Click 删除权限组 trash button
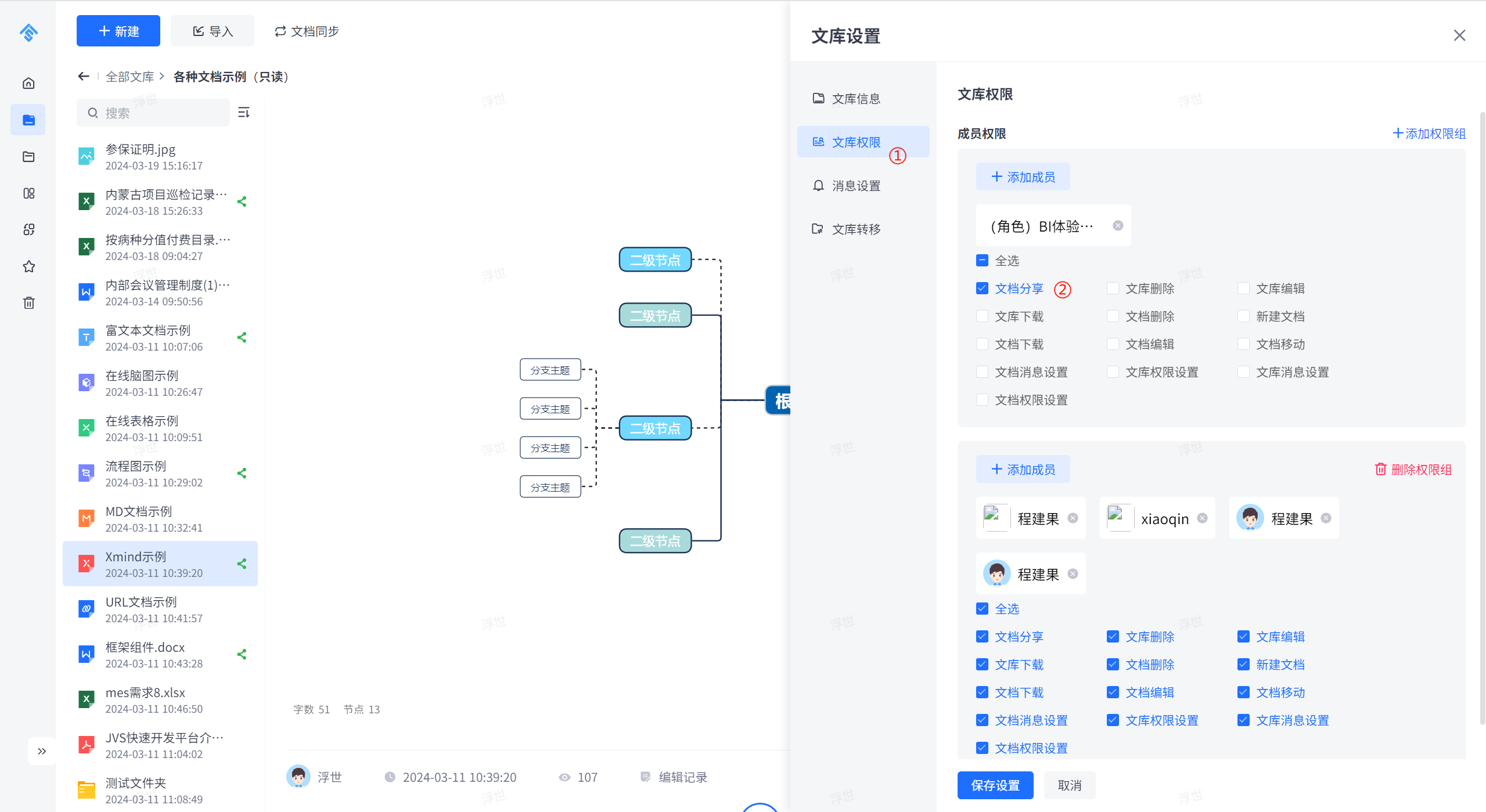 [x=1413, y=469]
